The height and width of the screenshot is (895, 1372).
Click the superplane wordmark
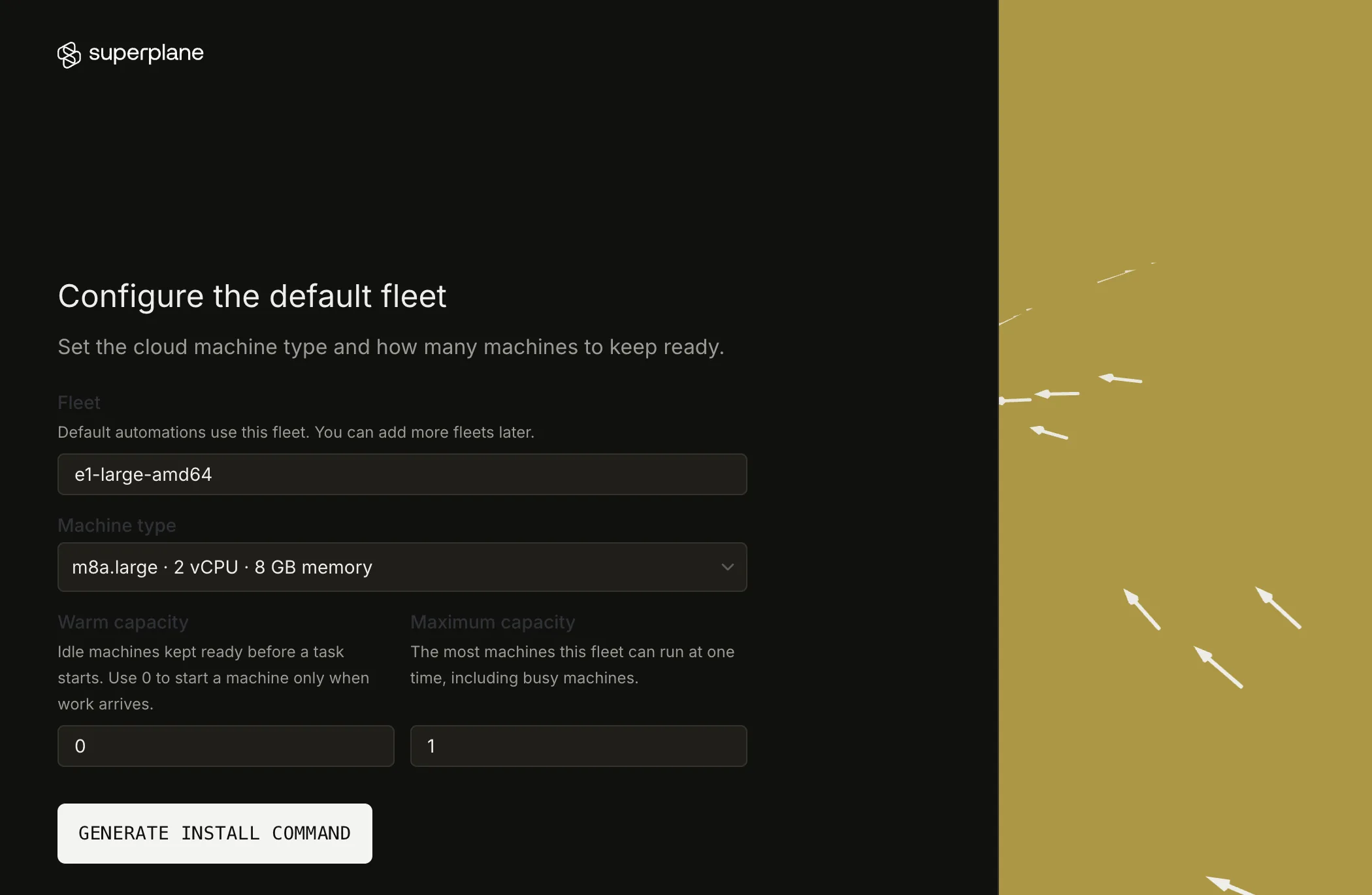click(146, 53)
